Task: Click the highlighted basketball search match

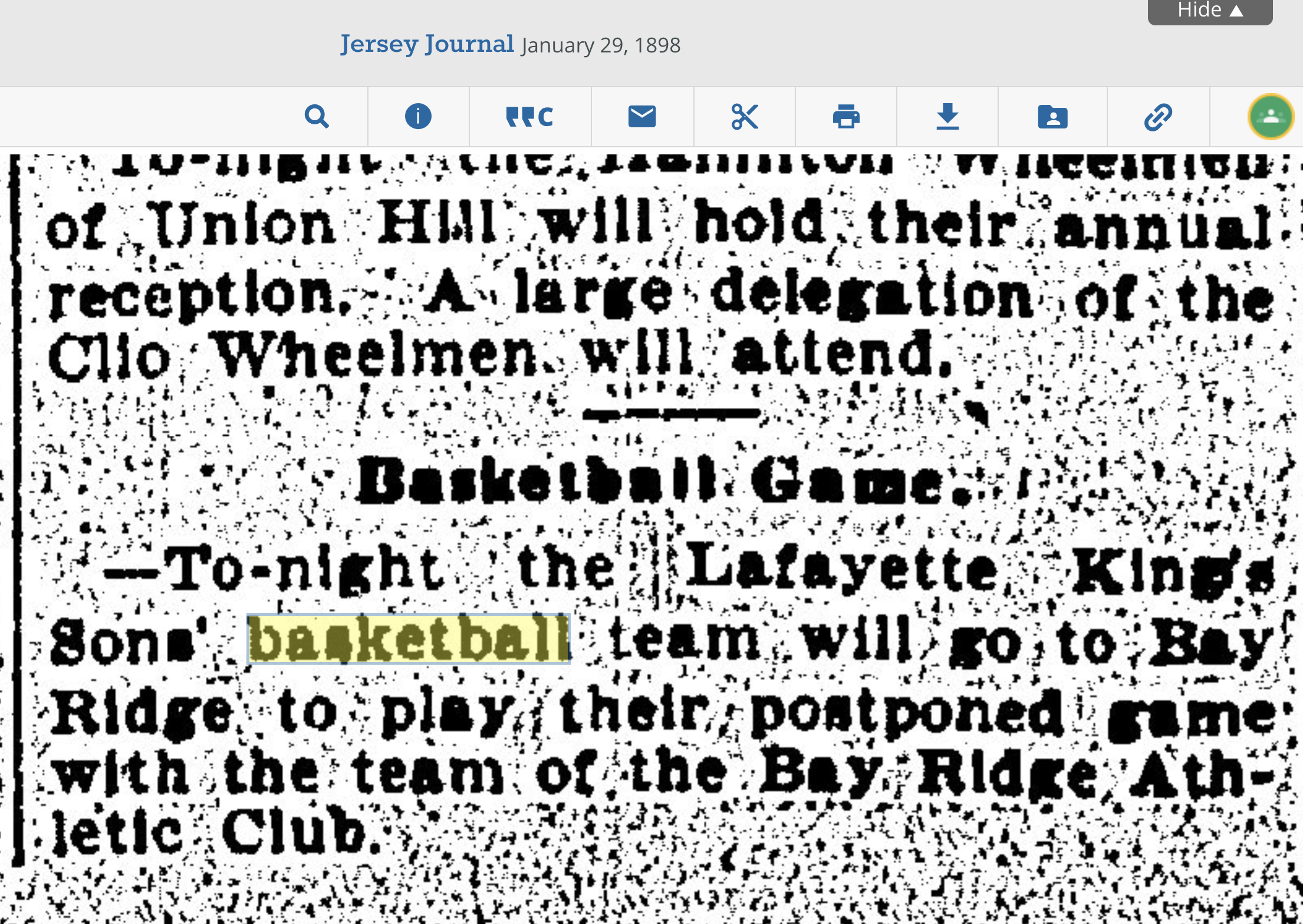Action: coord(408,639)
